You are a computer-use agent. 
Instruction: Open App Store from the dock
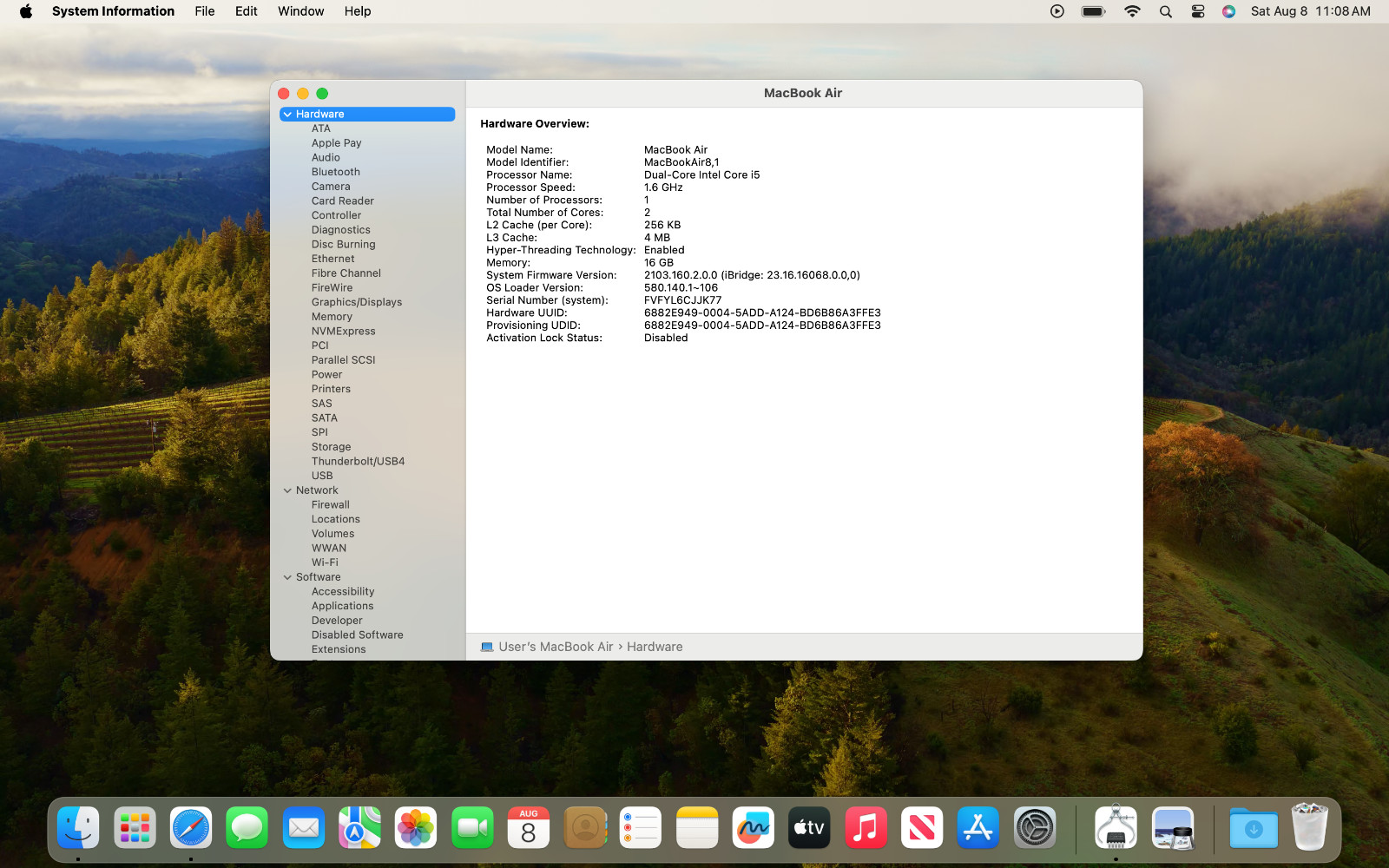[978, 828]
